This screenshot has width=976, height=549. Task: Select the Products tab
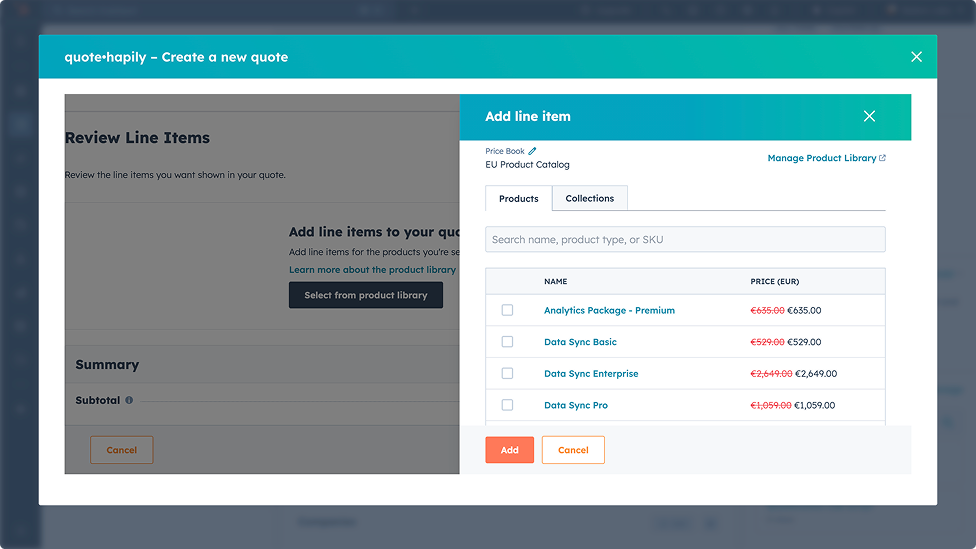pos(518,198)
